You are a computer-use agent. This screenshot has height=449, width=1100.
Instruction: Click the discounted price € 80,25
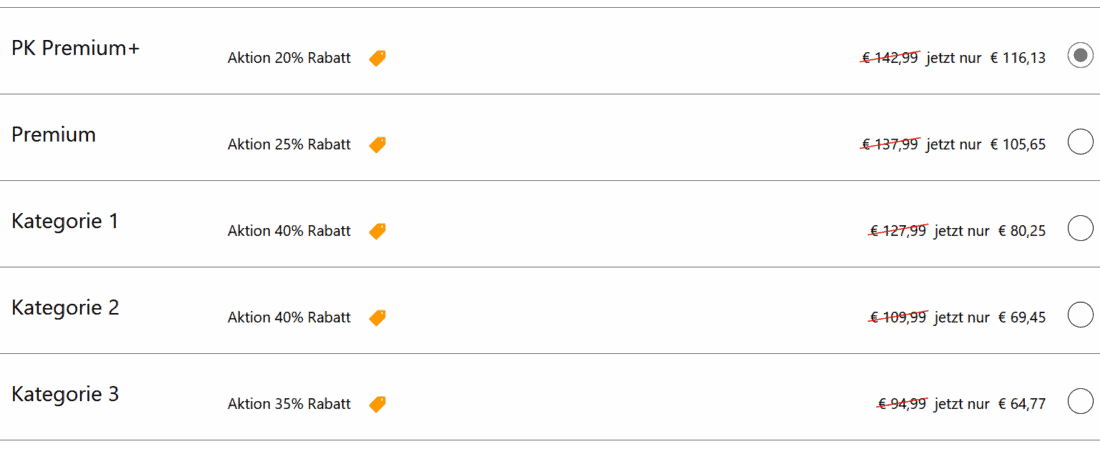click(x=1022, y=231)
